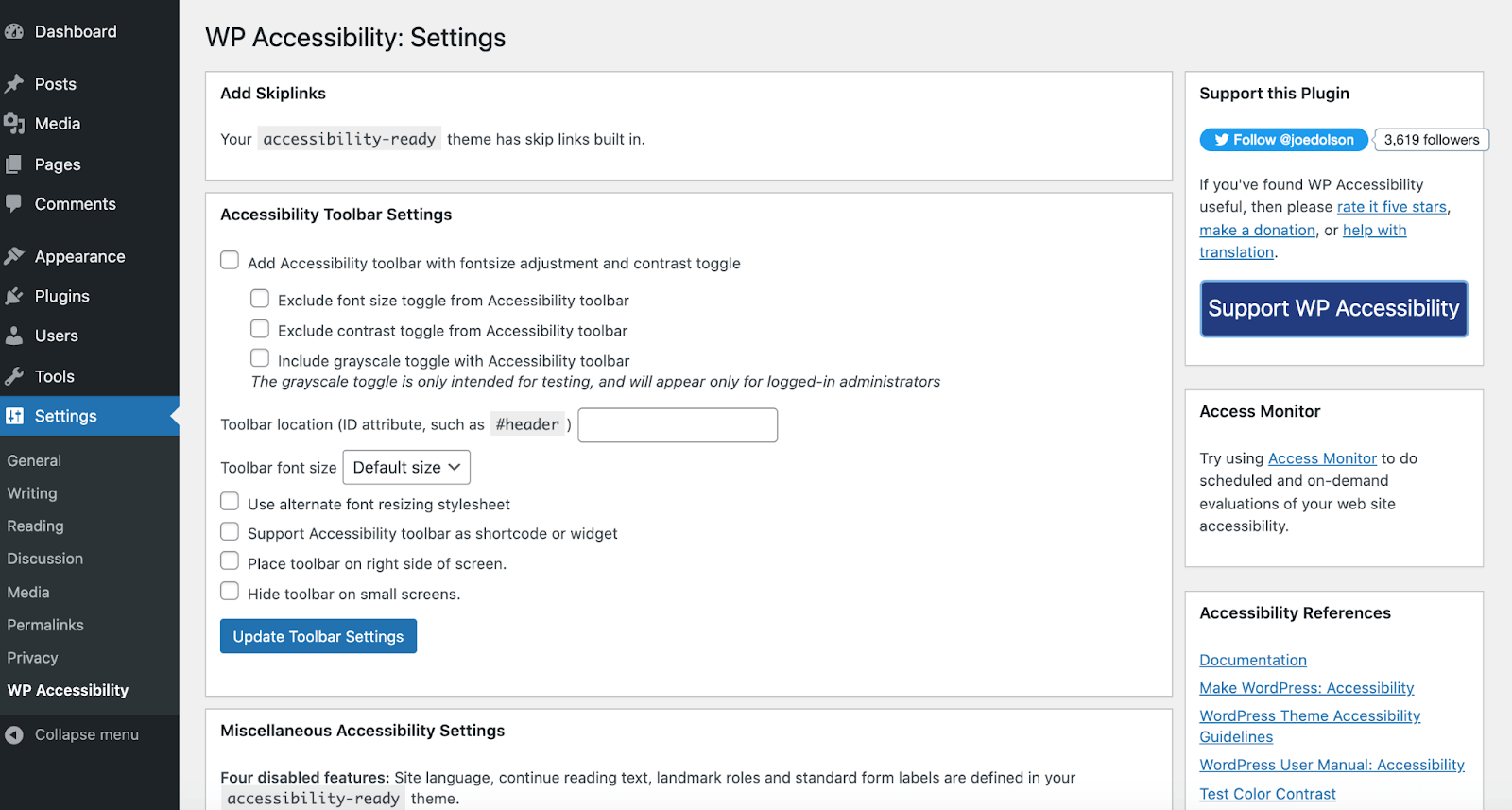The width and height of the screenshot is (1512, 810).
Task: Click the Settings menu label
Action: coord(66,416)
